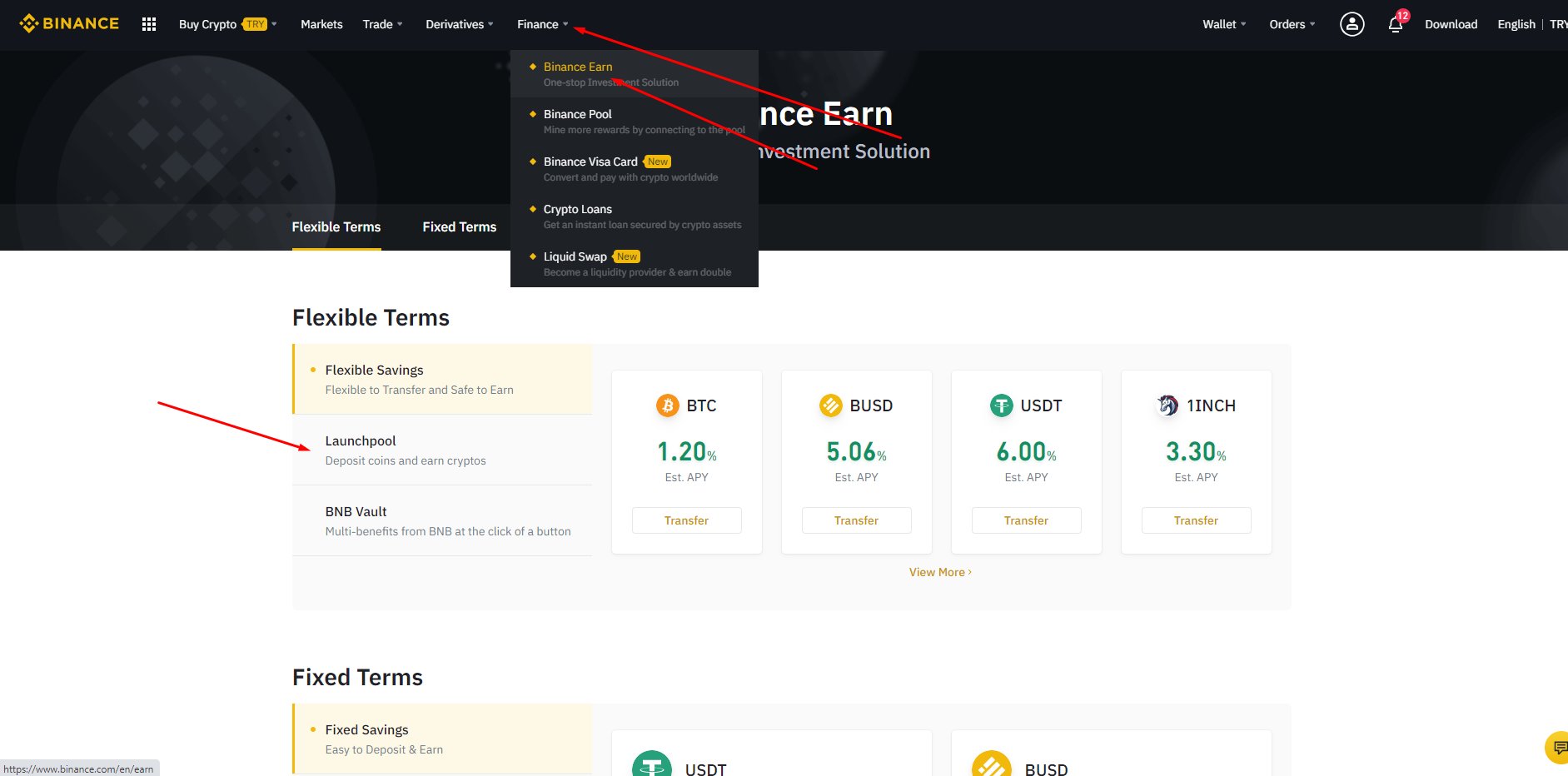Click the USDT coin icon in Fixed Terms
1568x776 pixels.
[652, 764]
